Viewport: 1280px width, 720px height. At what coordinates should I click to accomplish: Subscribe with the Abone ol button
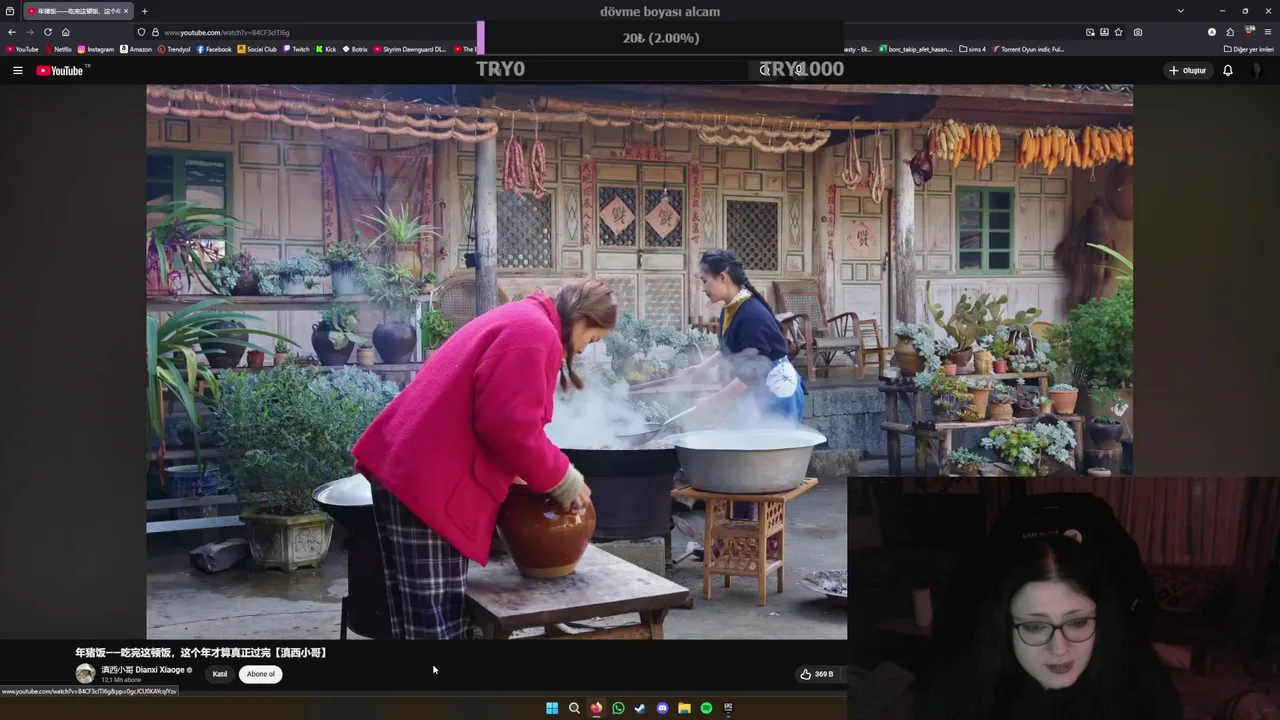pos(261,674)
